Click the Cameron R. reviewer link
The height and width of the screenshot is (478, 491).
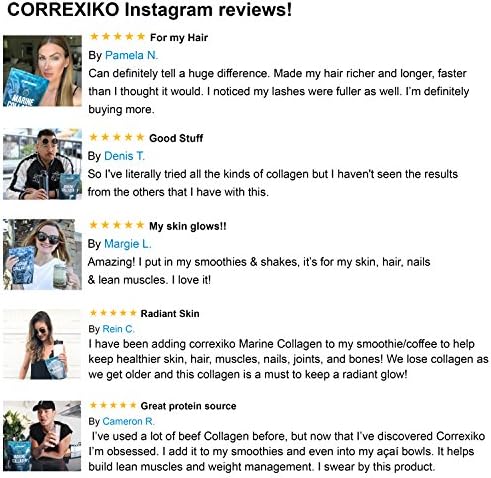point(129,421)
